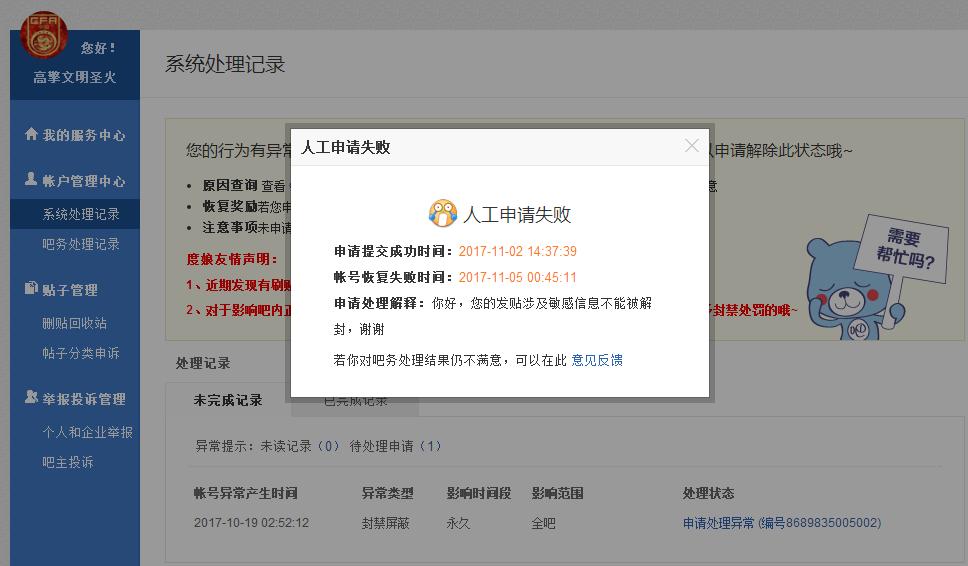Switch to the 未完成记录 tab
This screenshot has width=968, height=566.
coord(228,400)
